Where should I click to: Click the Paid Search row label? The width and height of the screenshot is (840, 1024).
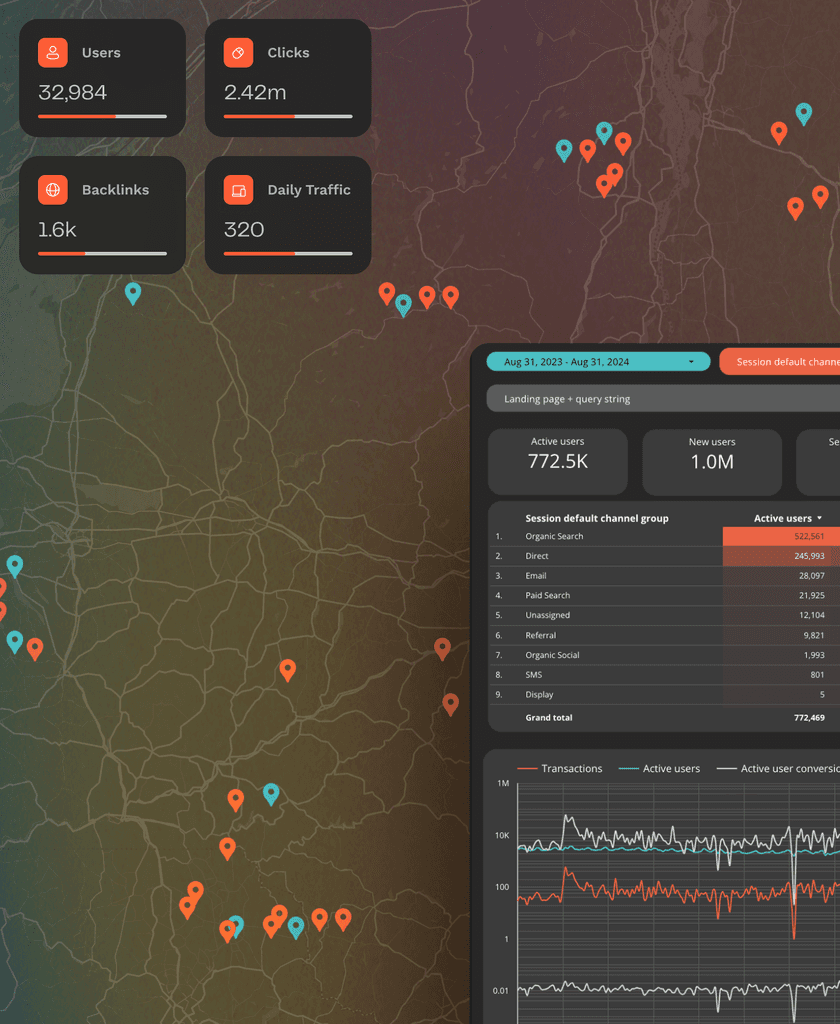(x=547, y=595)
